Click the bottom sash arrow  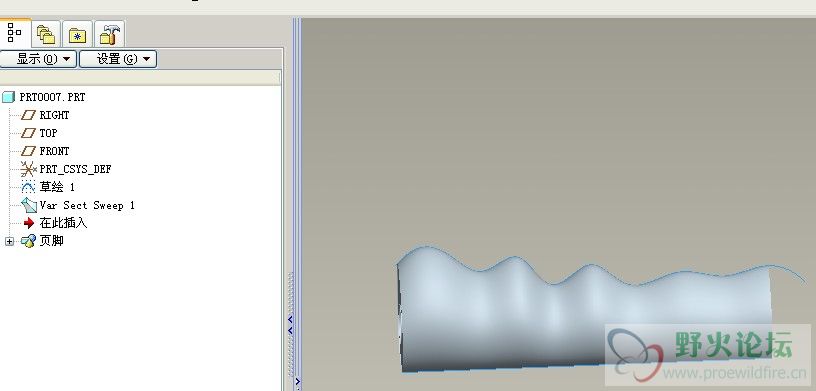pos(297,382)
